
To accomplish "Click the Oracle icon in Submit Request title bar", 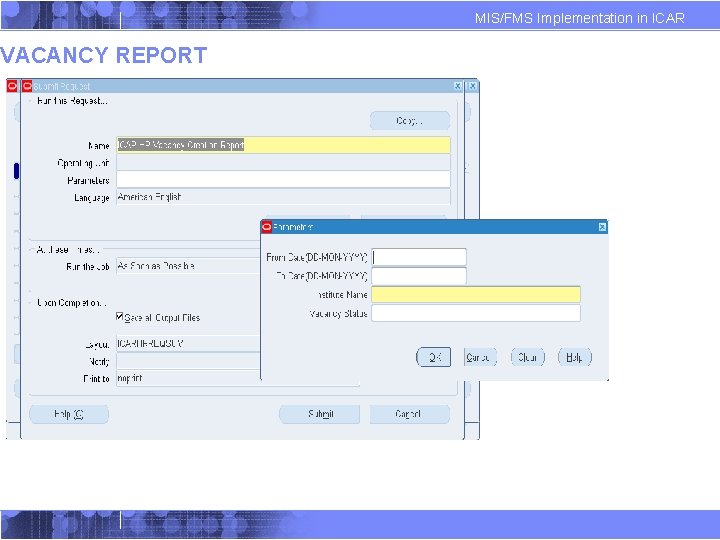I will [27, 86].
